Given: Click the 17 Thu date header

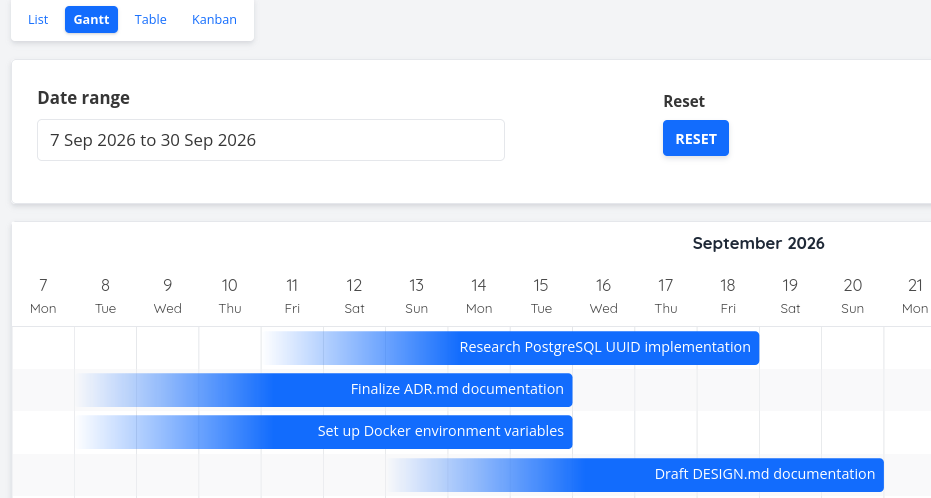Looking at the screenshot, I should click(666, 296).
